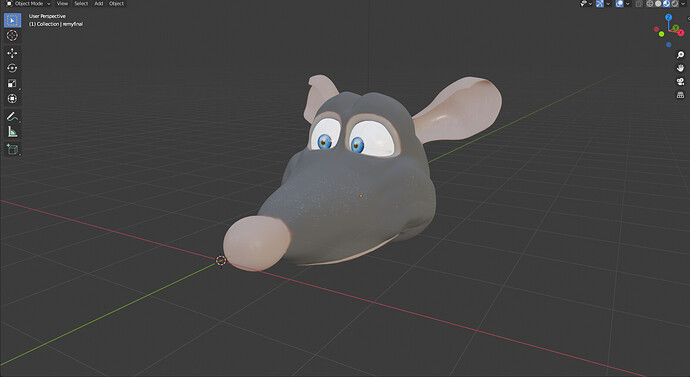This screenshot has width=690, height=377.
Task: Select the 3D Cursor tool
Action: point(12,36)
